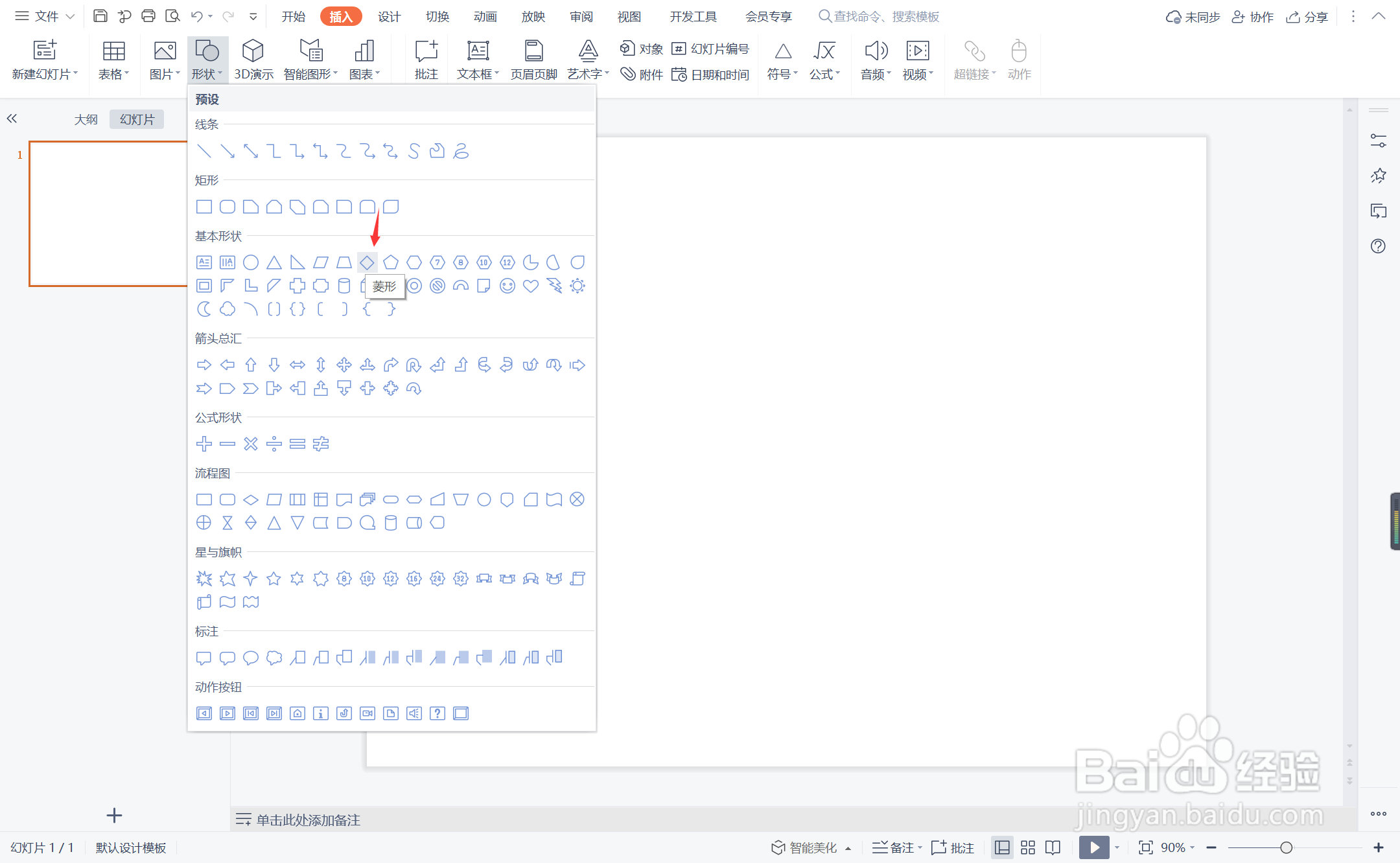The image size is (1400, 863).
Task: Open 页眉页脚 header footer tool
Action: click(x=534, y=60)
